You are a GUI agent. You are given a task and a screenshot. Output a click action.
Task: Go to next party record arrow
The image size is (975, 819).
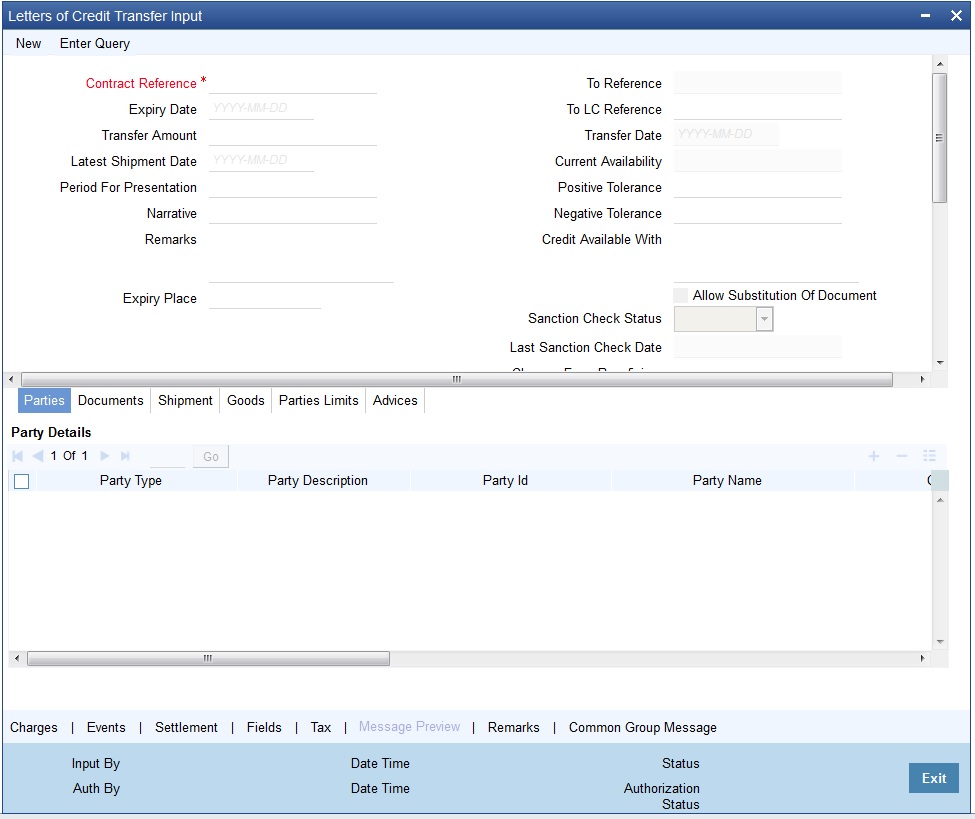(x=105, y=456)
